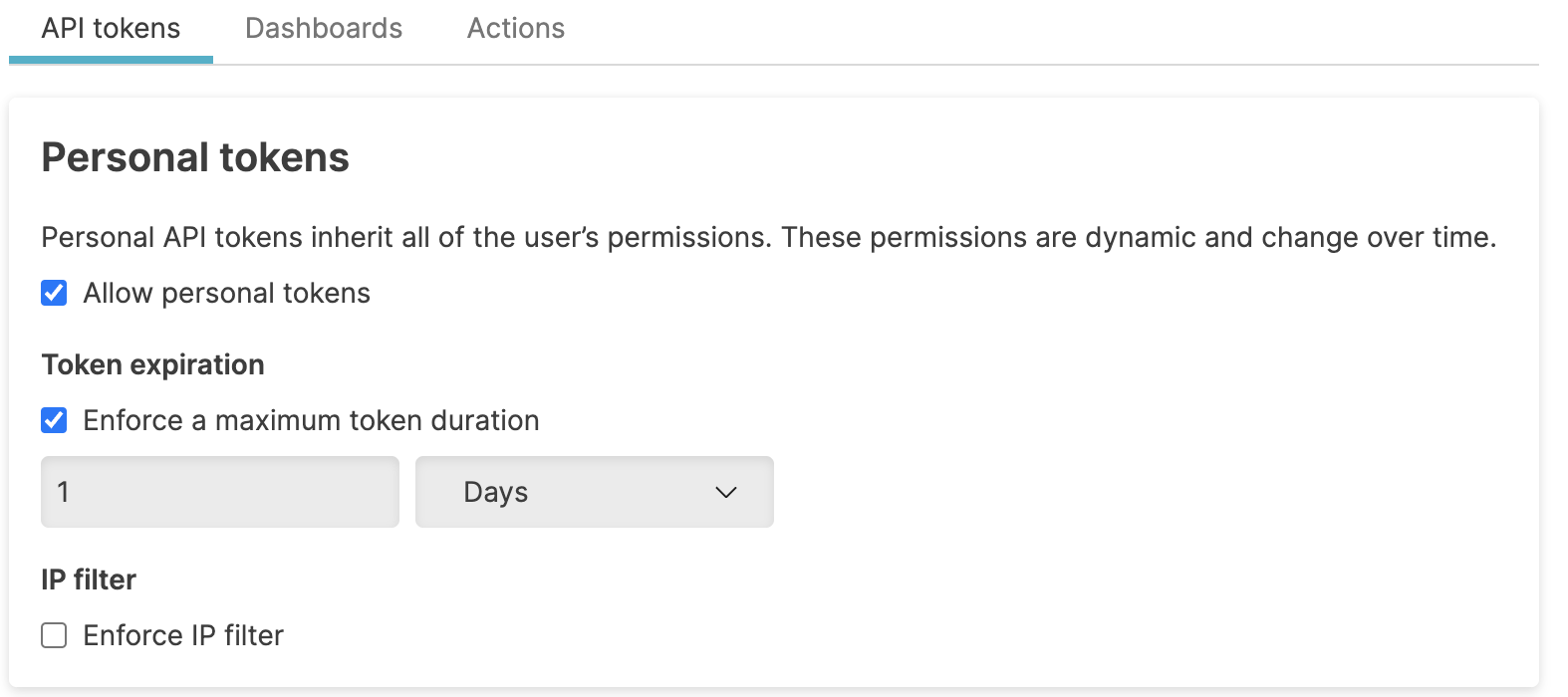Disable the Enforce a maximum token duration checkbox

coord(54,420)
